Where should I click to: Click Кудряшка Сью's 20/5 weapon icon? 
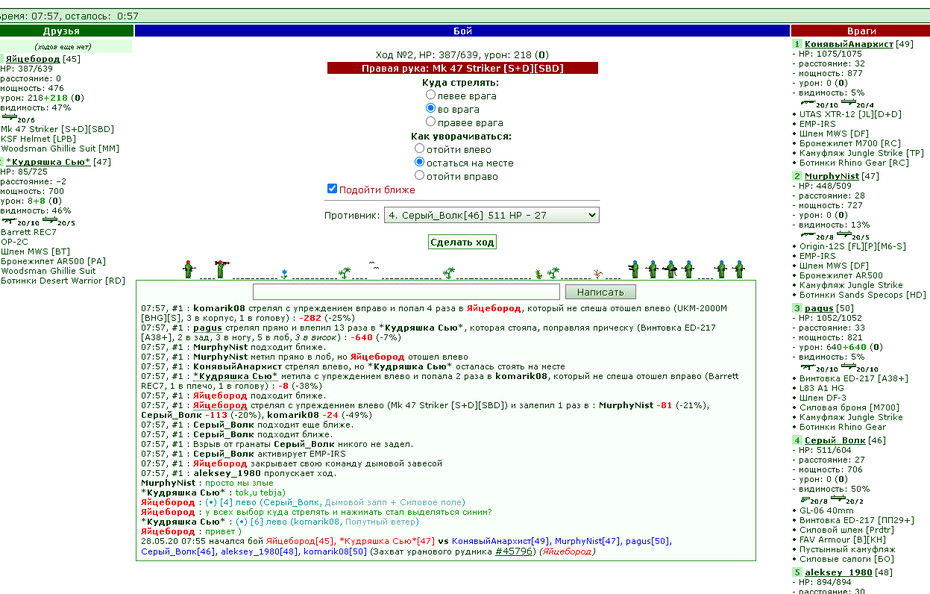pos(50,221)
